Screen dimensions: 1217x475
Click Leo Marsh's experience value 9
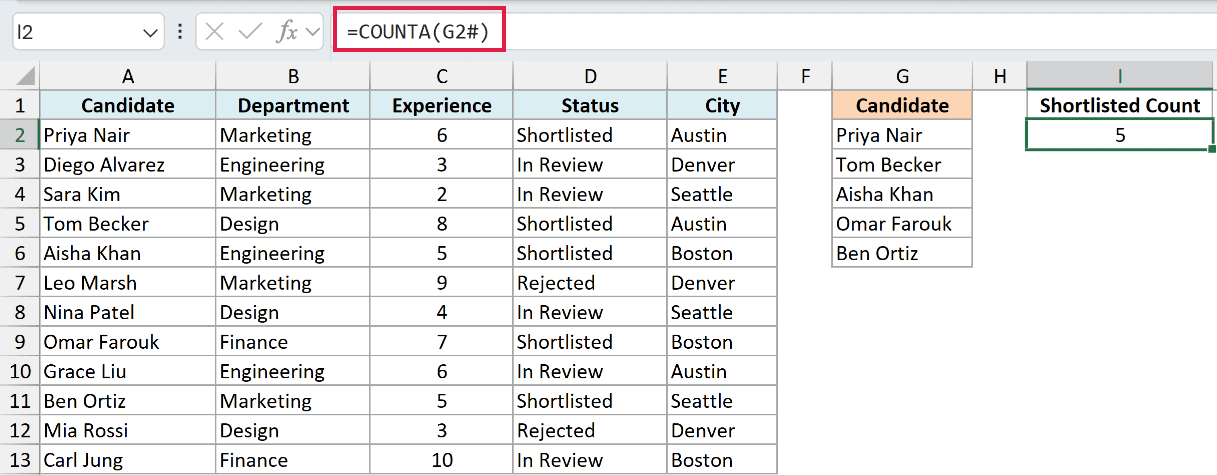click(x=442, y=283)
